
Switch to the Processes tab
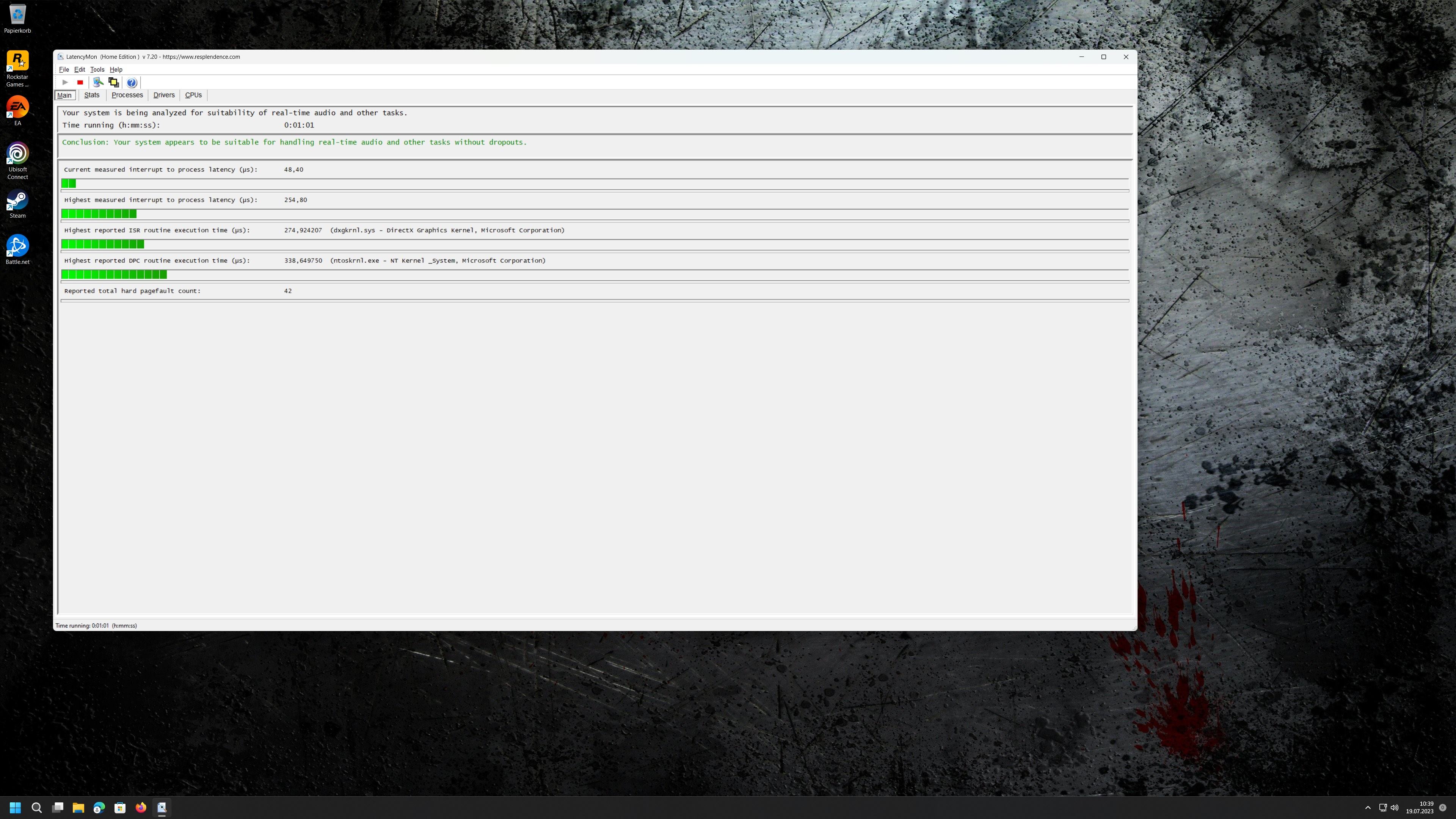pyautogui.click(x=127, y=95)
